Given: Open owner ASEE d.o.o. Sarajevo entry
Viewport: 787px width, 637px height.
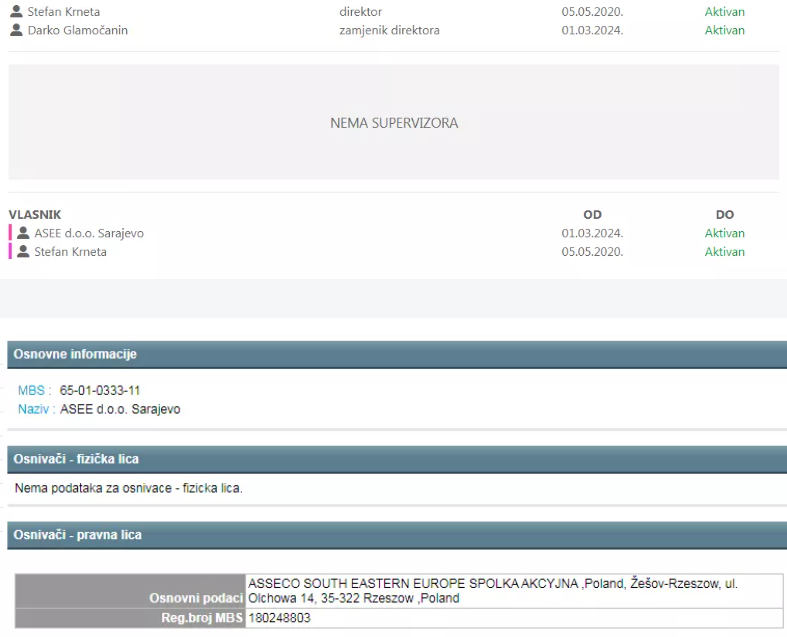Looking at the screenshot, I should click(x=89, y=233).
